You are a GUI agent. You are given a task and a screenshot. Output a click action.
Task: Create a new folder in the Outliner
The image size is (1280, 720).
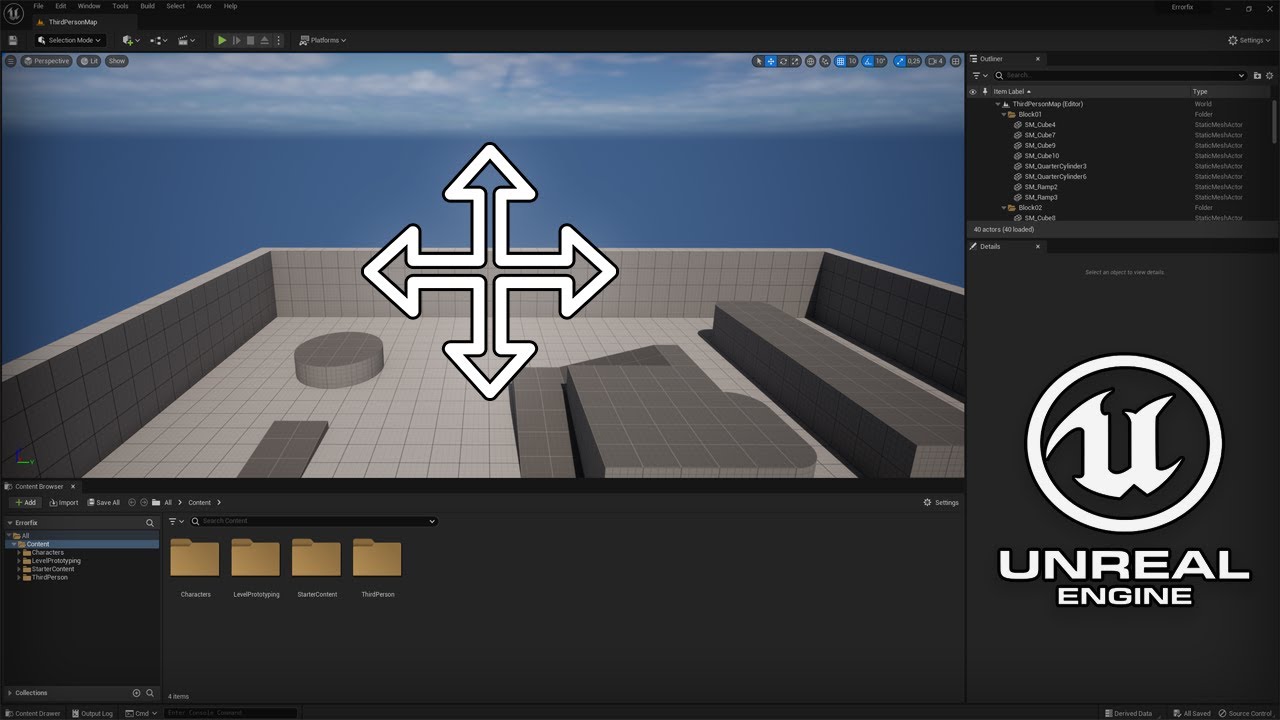(1256, 75)
